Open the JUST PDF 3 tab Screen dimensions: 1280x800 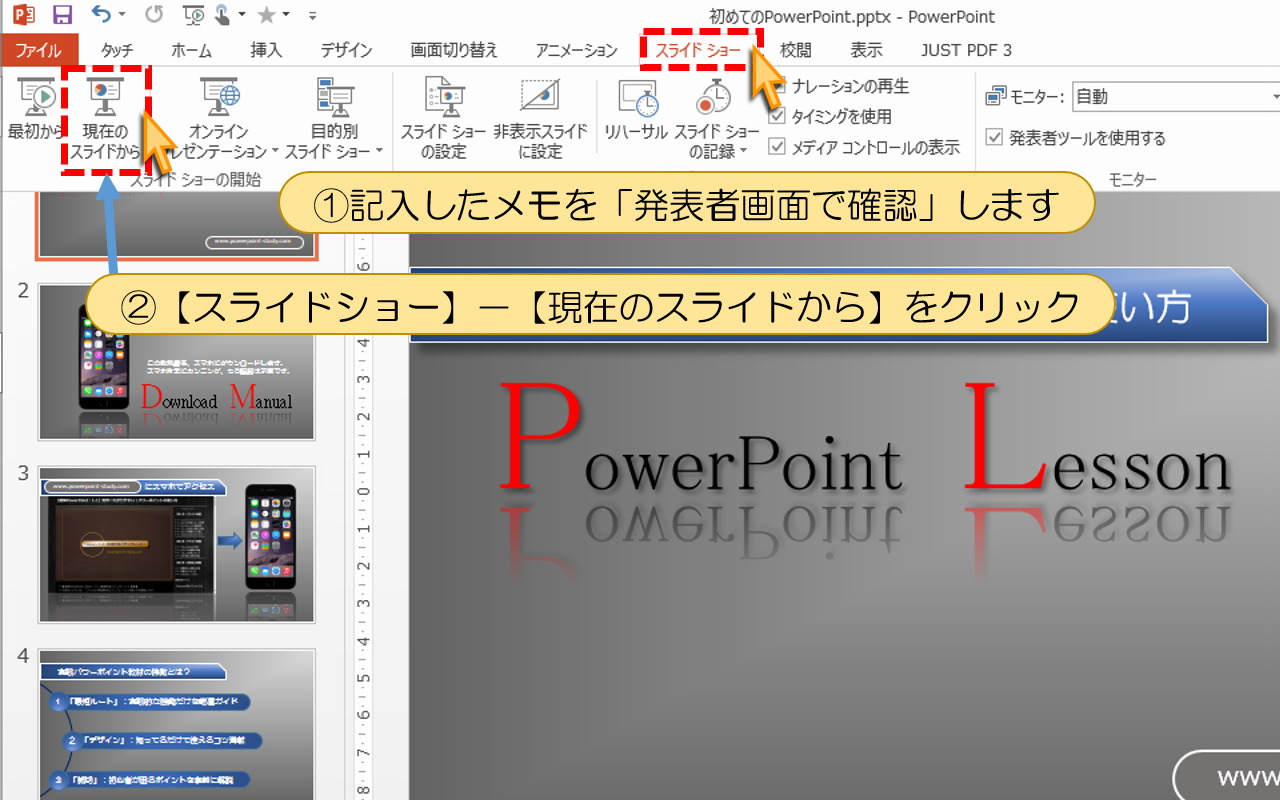tap(966, 50)
